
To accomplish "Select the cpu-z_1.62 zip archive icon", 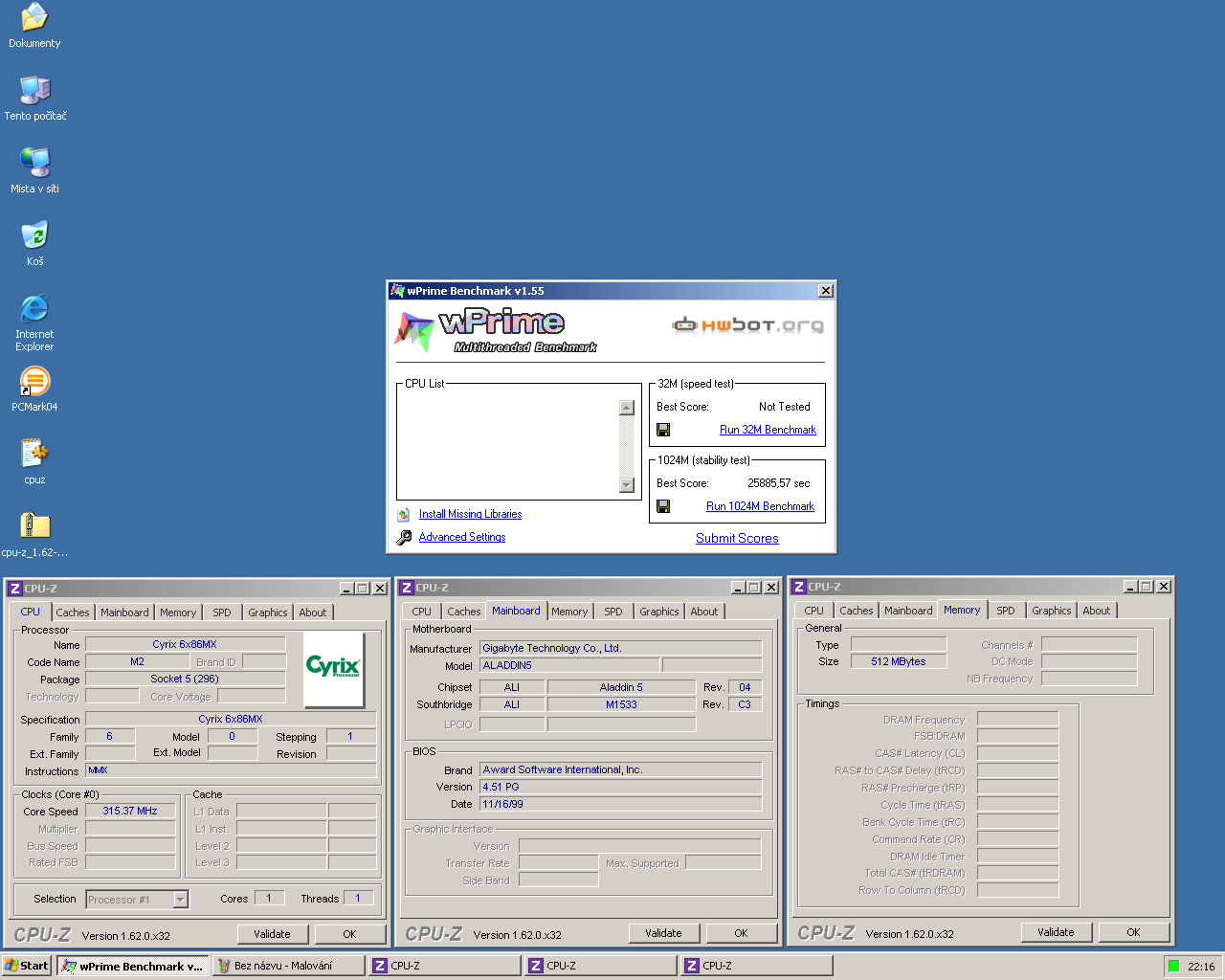I will [x=34, y=525].
